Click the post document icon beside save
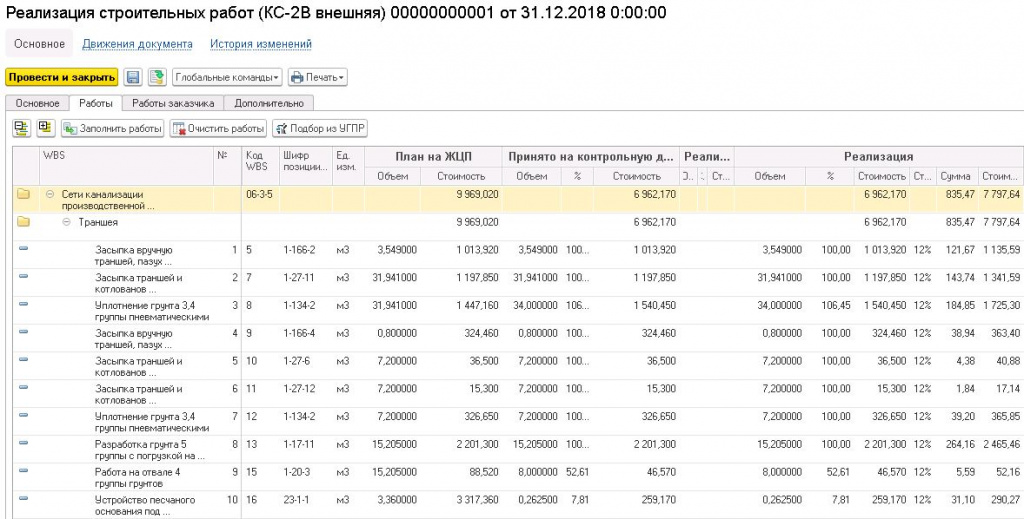The width and height of the screenshot is (1024, 519). coord(157,77)
